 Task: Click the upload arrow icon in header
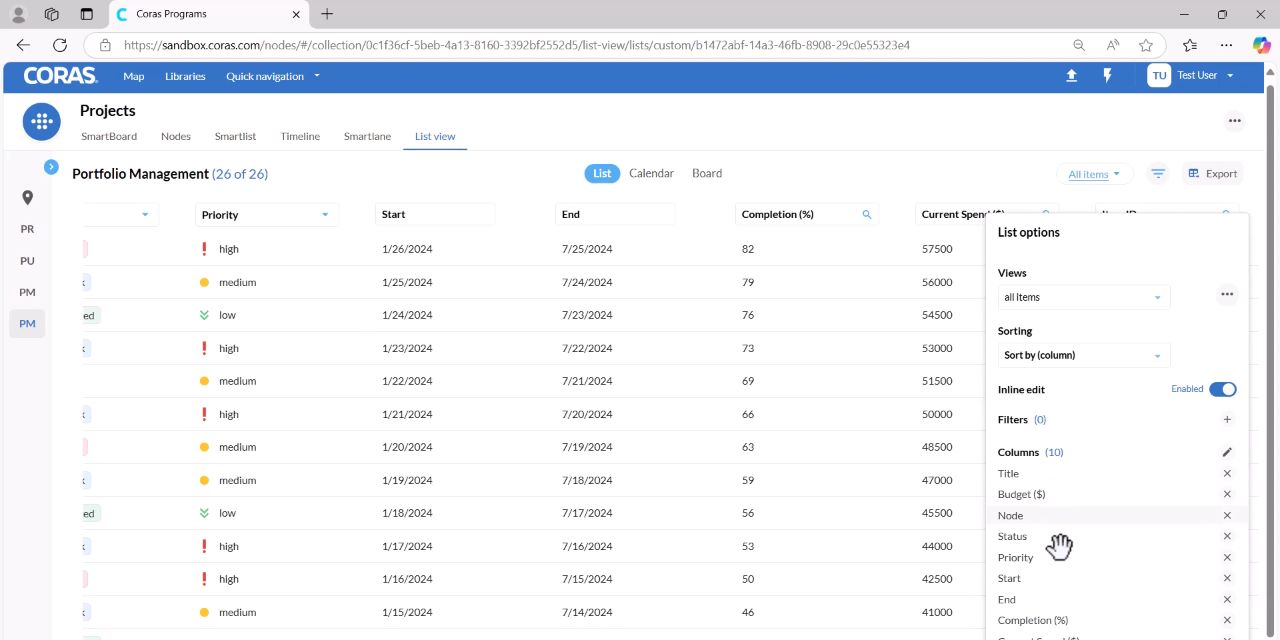coord(1071,76)
